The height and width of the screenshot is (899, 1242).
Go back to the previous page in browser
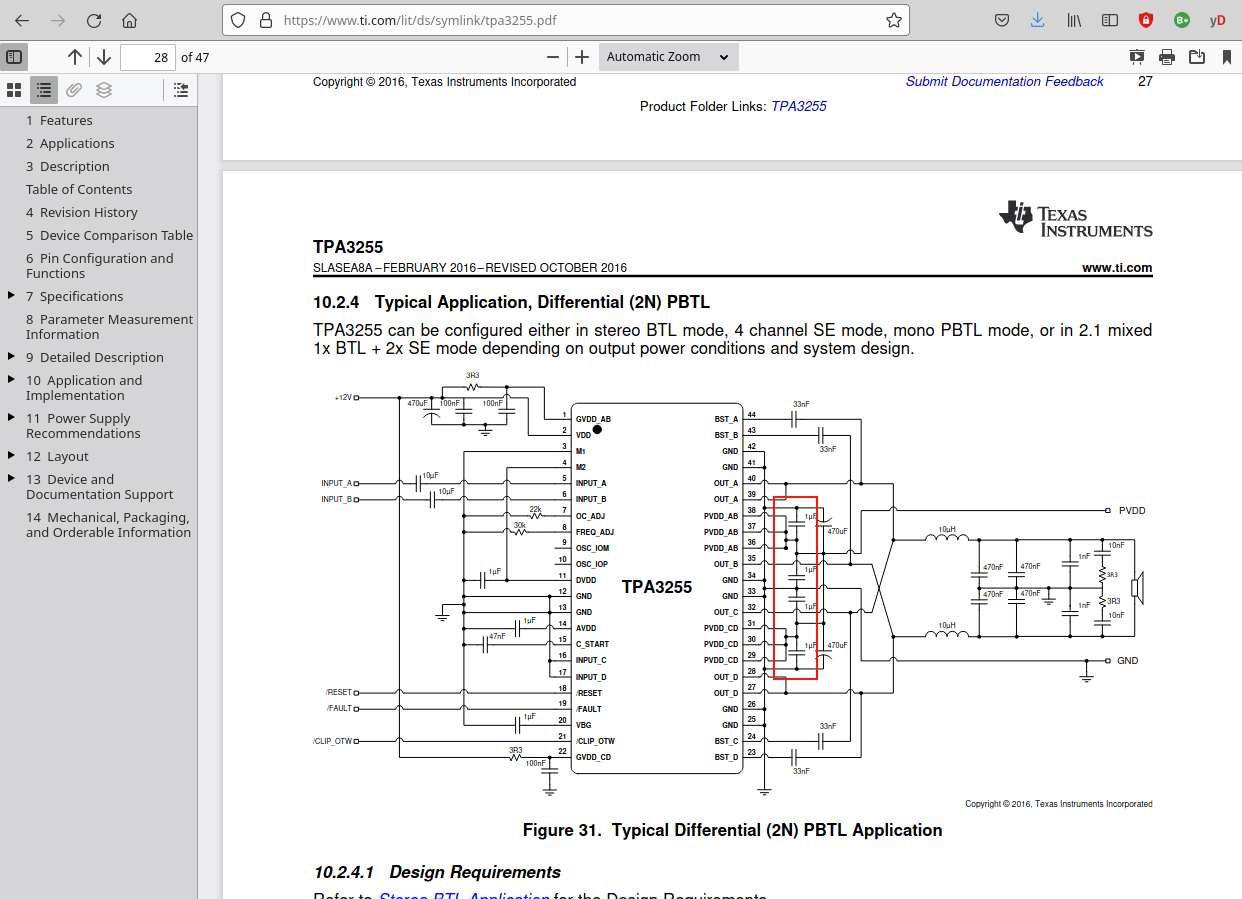pyautogui.click(x=22, y=20)
